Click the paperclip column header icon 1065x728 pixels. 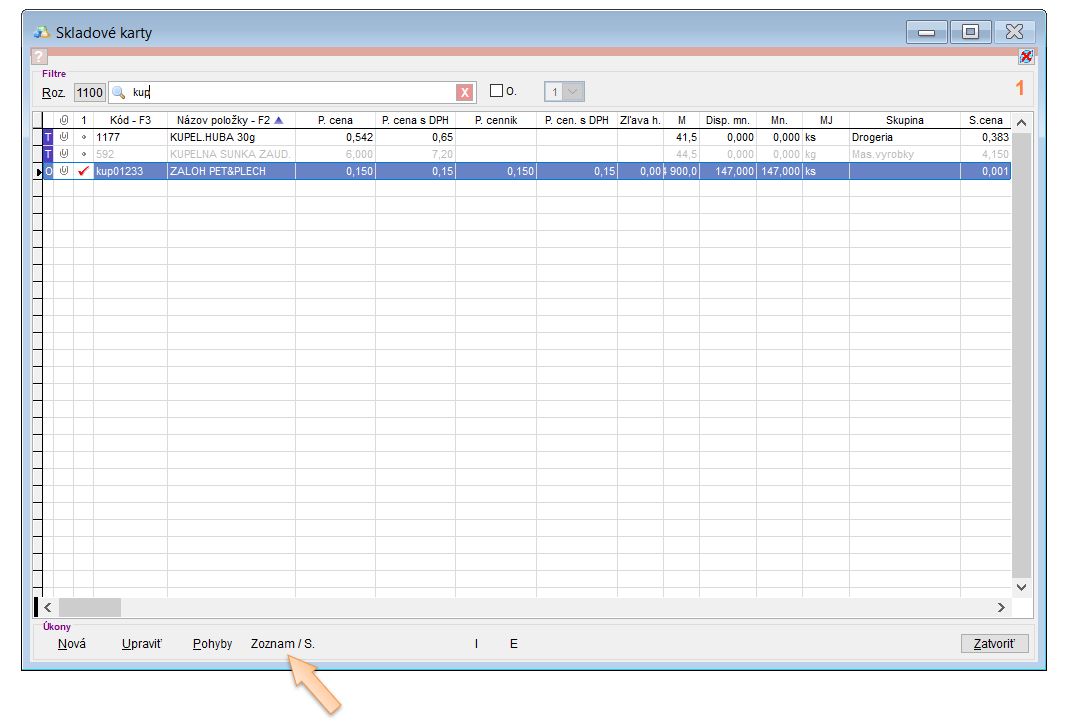(x=64, y=120)
